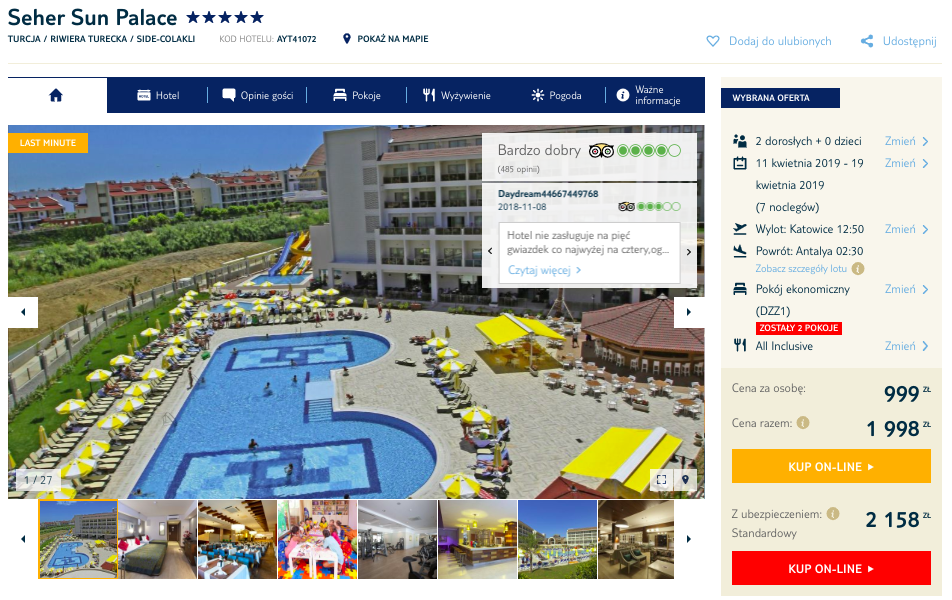Click info icon near Zobacz szczegóły lotu
The image size is (952, 600).
(x=858, y=268)
